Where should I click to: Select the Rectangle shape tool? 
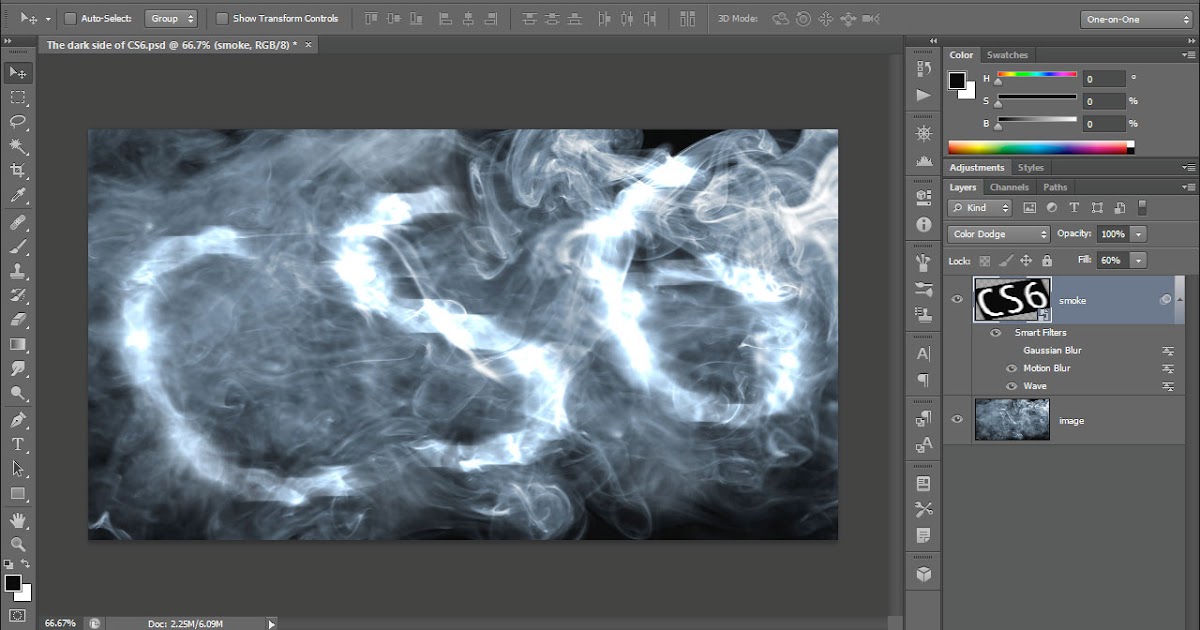coord(18,494)
